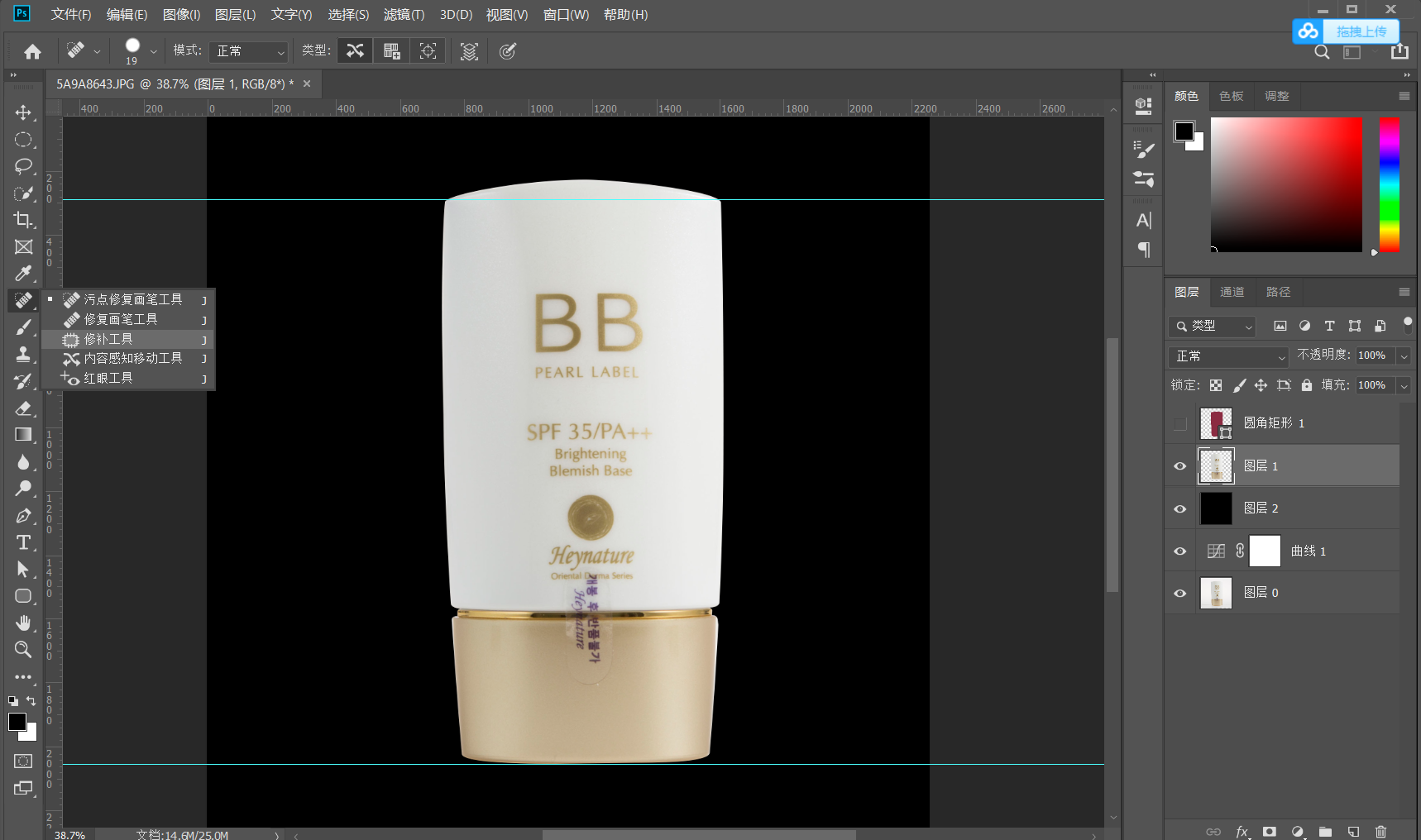Open the brush size picker dropdown
Screen dimensions: 1421x840
pos(153,51)
